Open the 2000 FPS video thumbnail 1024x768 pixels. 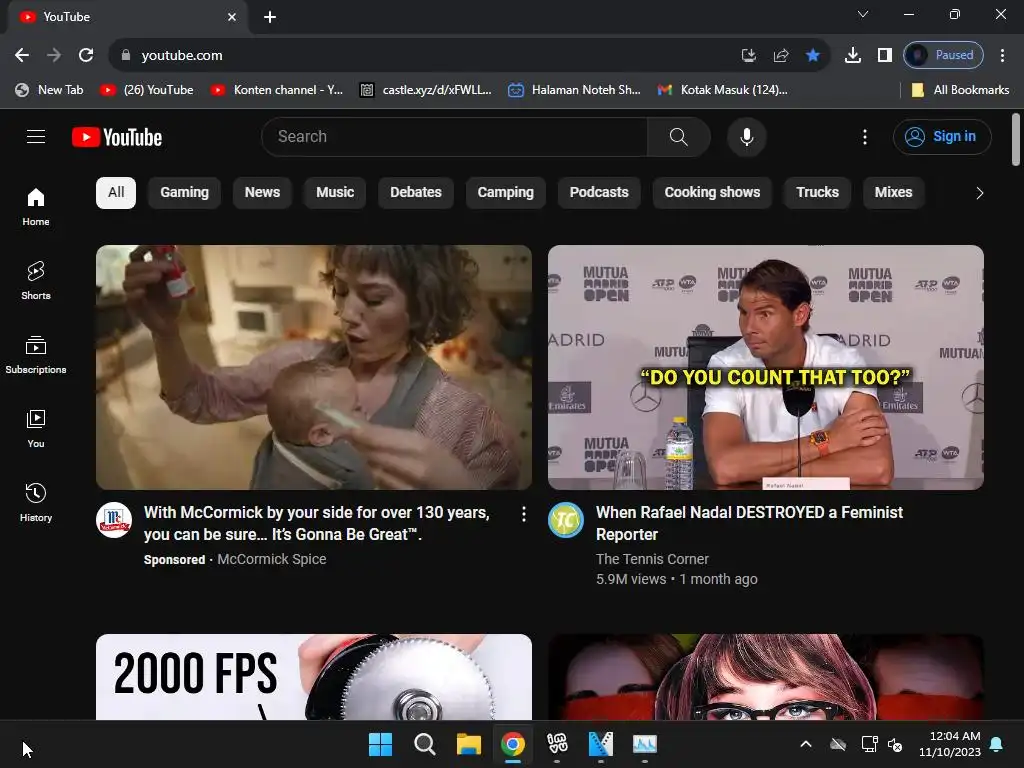pos(314,677)
